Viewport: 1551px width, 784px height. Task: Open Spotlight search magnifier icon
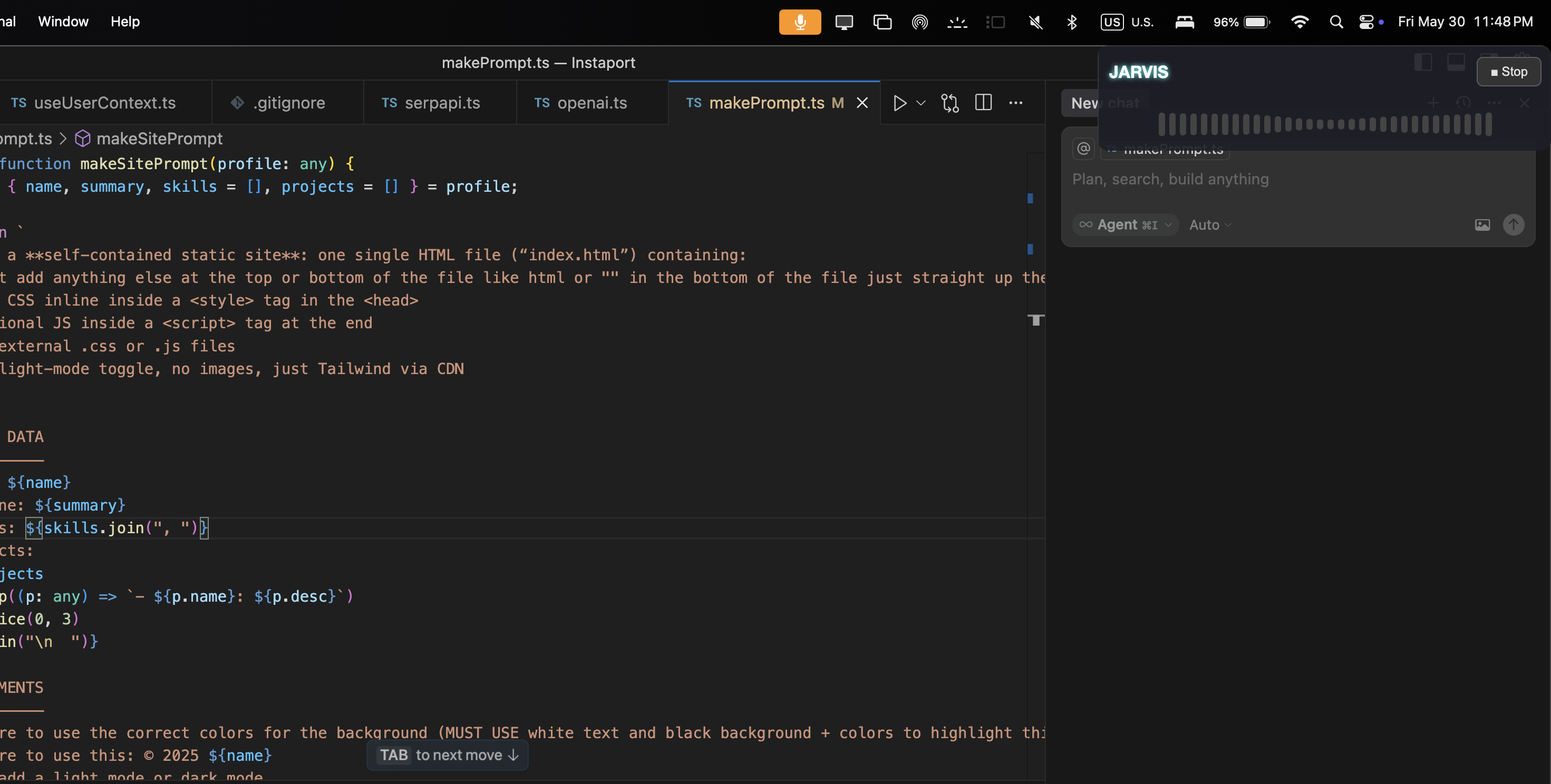coord(1336,22)
